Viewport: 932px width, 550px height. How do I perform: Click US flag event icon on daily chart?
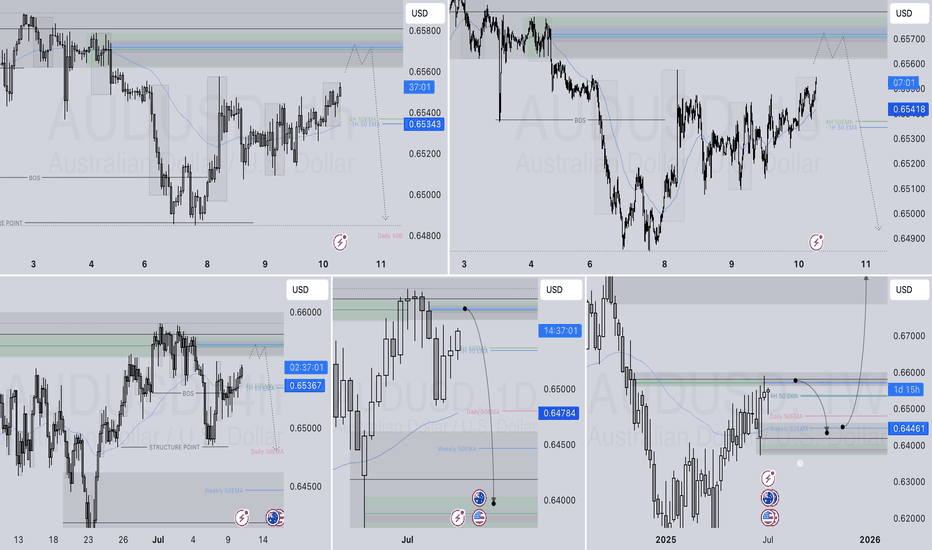(479, 518)
